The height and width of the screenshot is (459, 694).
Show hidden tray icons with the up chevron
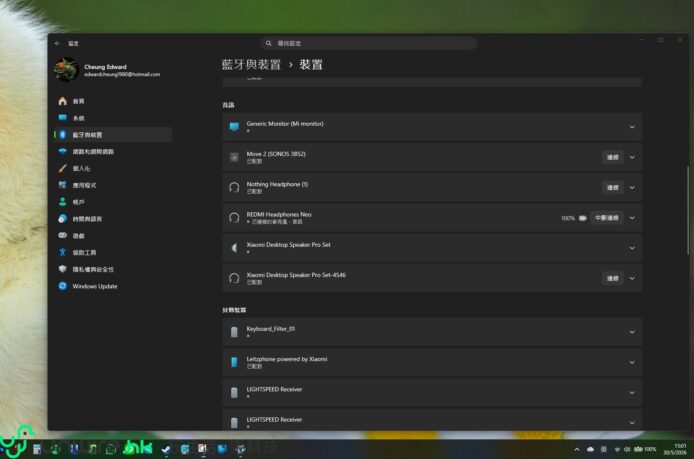[577, 450]
